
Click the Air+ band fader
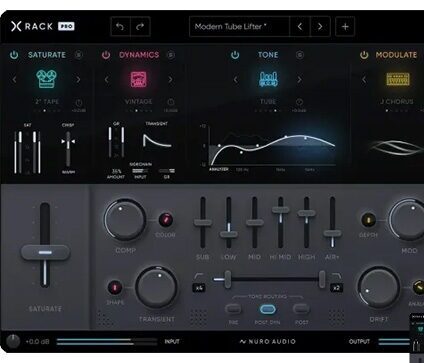(332, 223)
